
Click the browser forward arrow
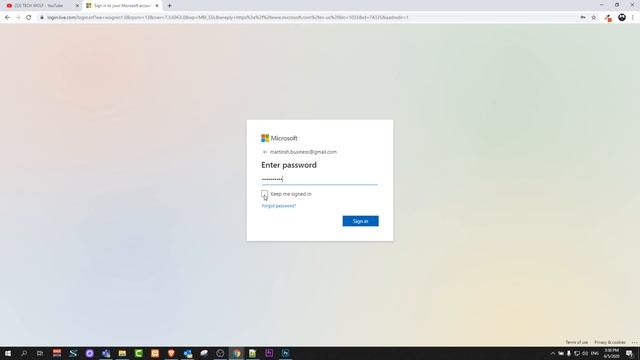click(x=18, y=18)
